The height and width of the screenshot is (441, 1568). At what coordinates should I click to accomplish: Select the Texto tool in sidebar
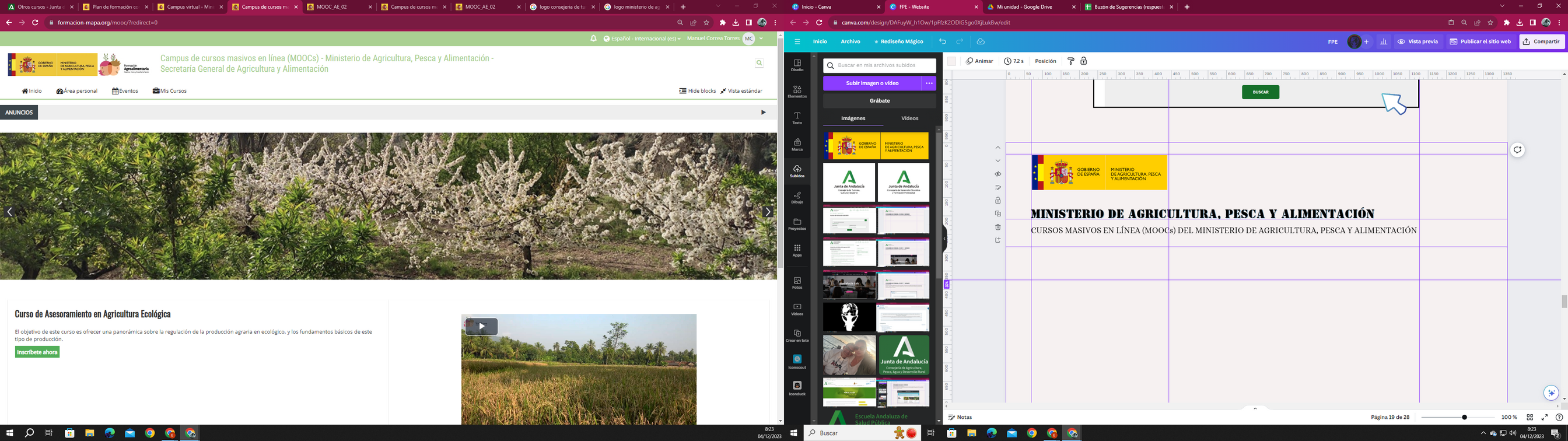tap(797, 118)
